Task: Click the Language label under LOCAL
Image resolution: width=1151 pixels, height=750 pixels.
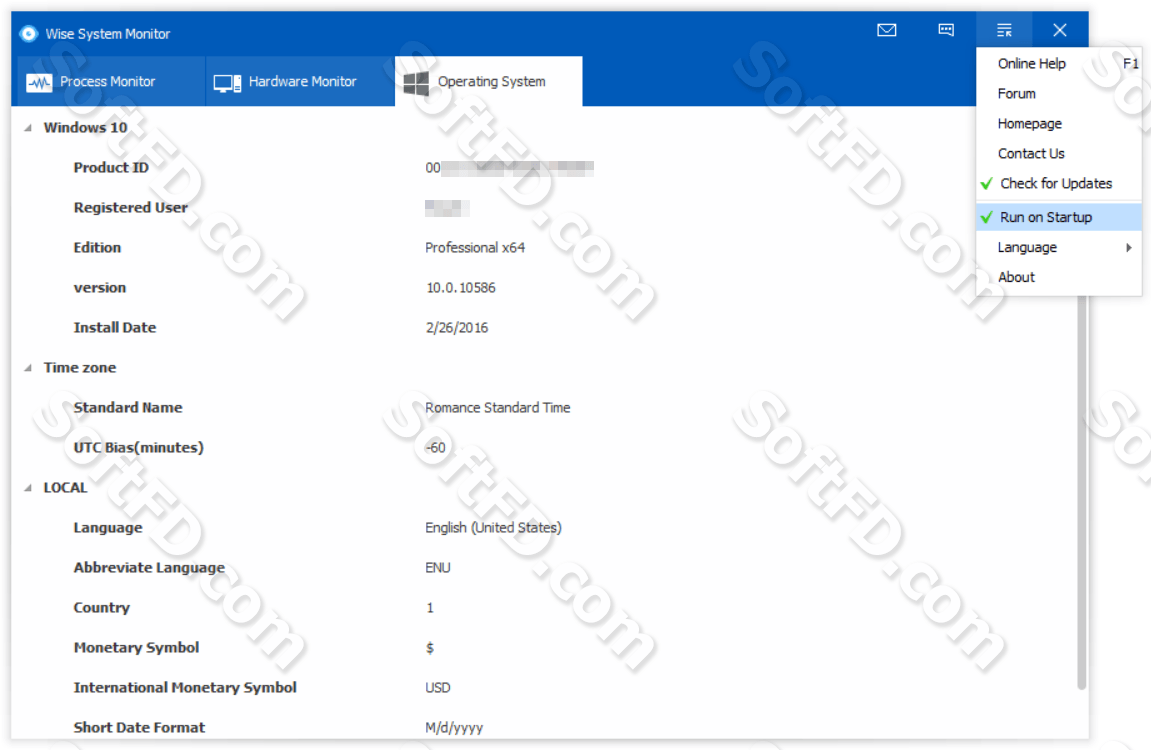Action: [x=108, y=528]
